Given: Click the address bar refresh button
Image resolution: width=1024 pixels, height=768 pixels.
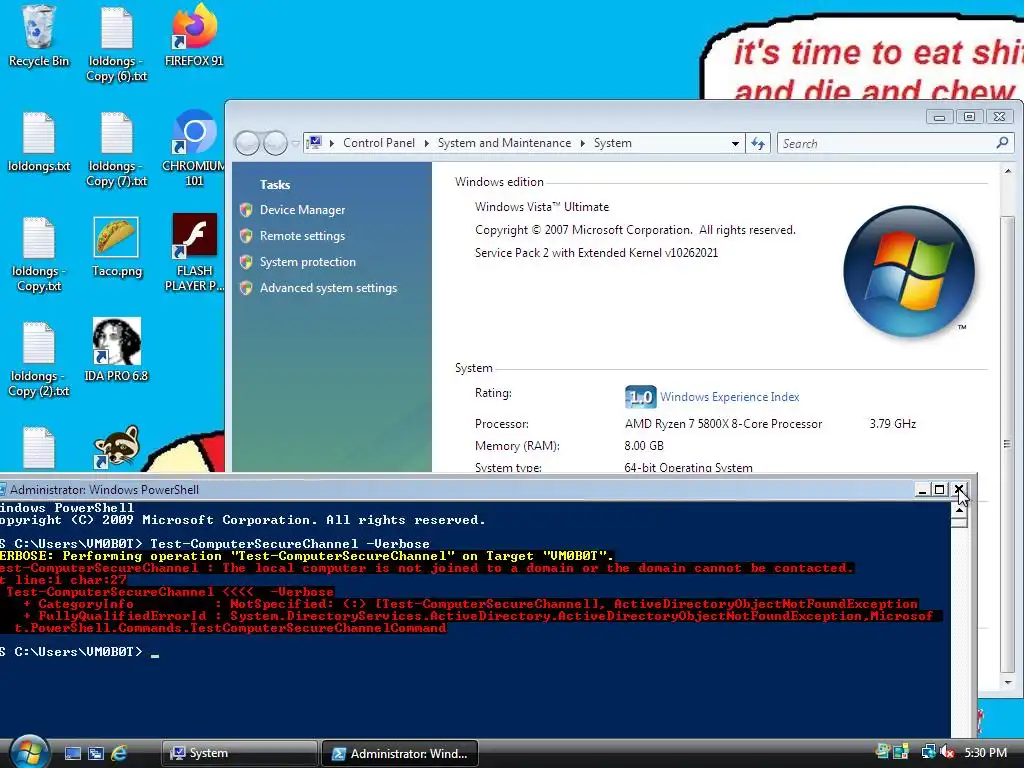Looking at the screenshot, I should point(758,143).
